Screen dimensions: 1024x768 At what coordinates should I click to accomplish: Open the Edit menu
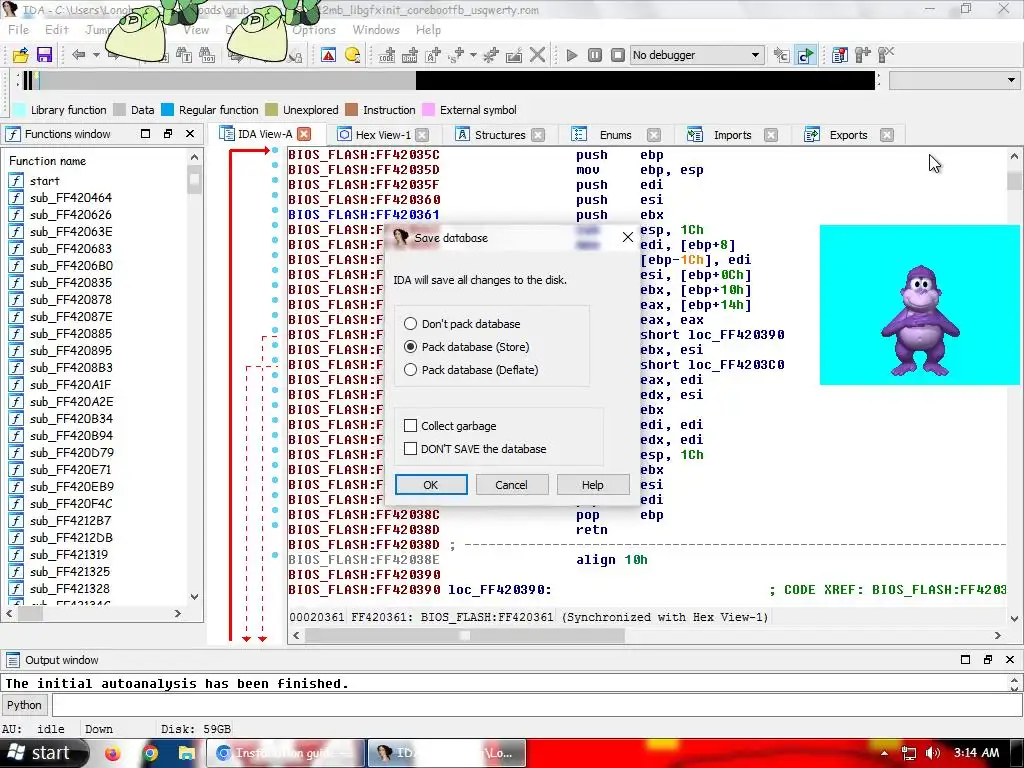(56, 30)
